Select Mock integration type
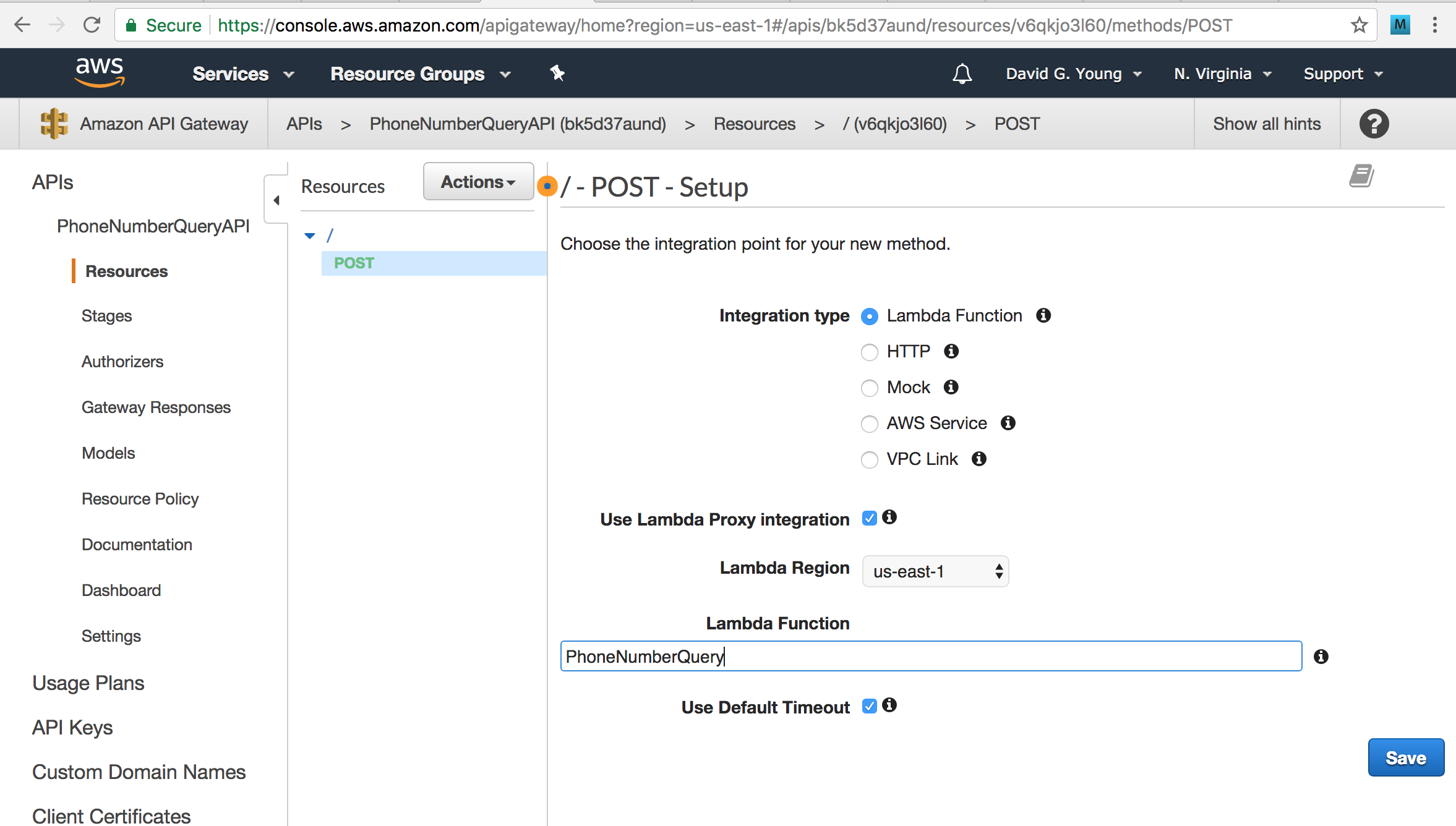Screen dimensions: 1456x826 [x=870, y=388]
